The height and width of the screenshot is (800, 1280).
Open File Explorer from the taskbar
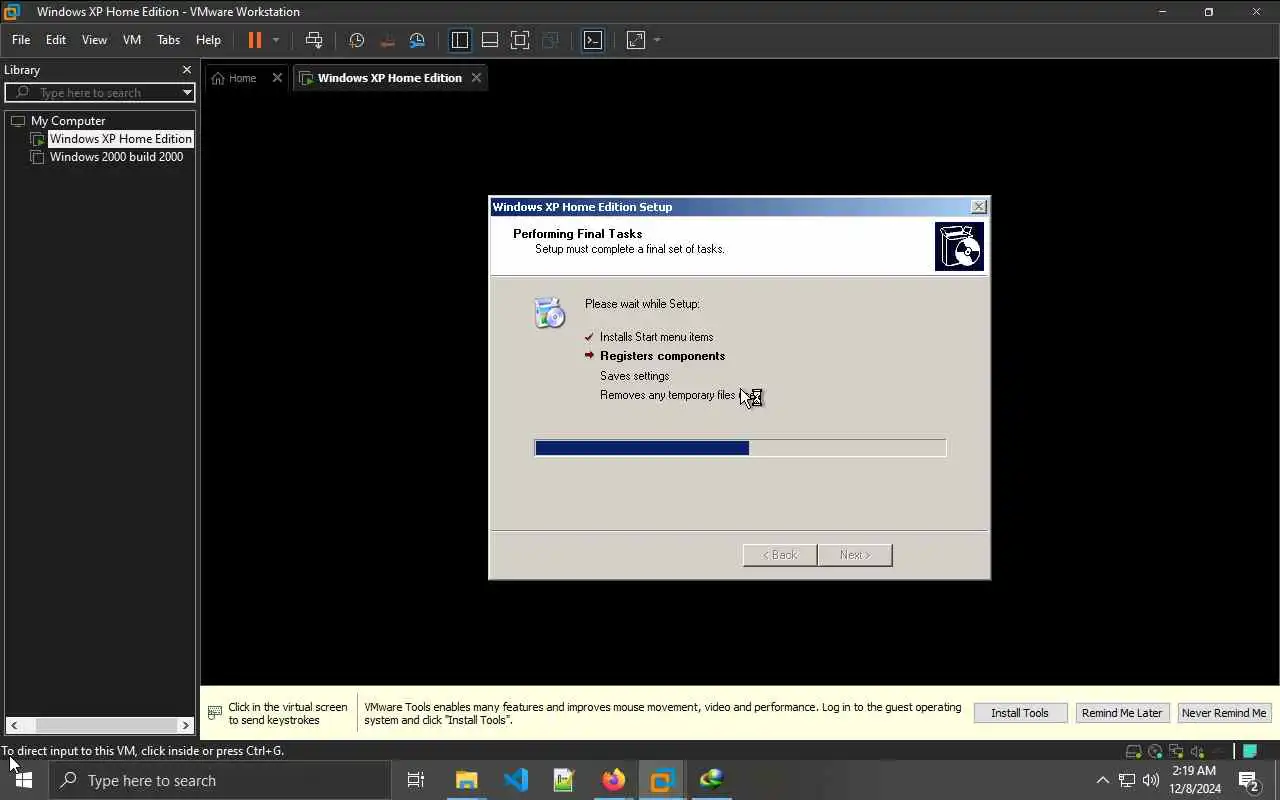[467, 780]
